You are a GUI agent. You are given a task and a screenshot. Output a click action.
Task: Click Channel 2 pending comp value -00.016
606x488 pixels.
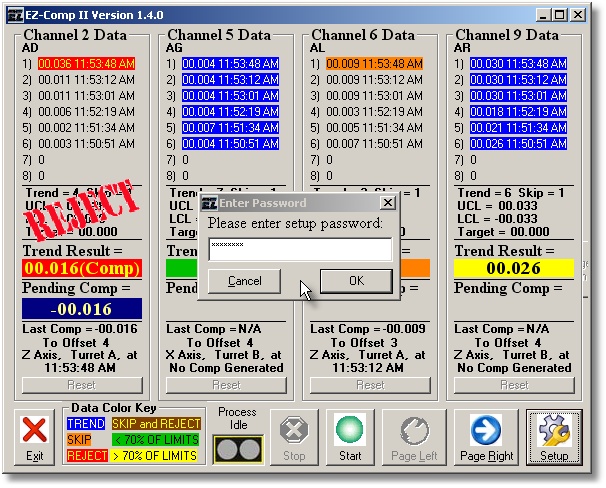pos(82,309)
